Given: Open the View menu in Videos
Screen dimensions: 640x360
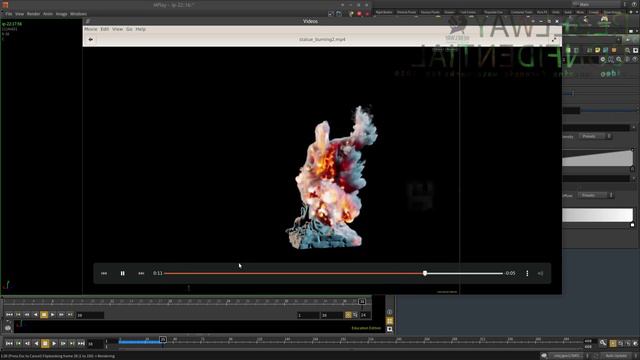Looking at the screenshot, I should point(117,29).
